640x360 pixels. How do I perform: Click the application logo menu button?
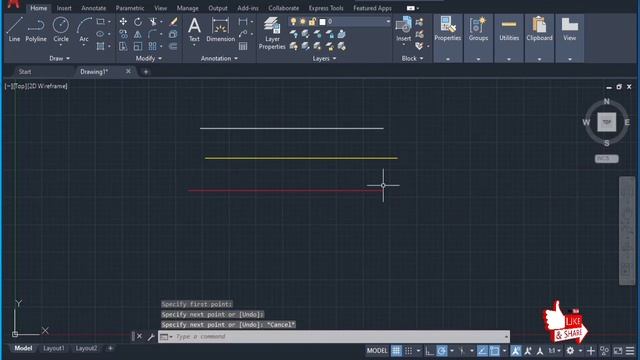[13, 4]
